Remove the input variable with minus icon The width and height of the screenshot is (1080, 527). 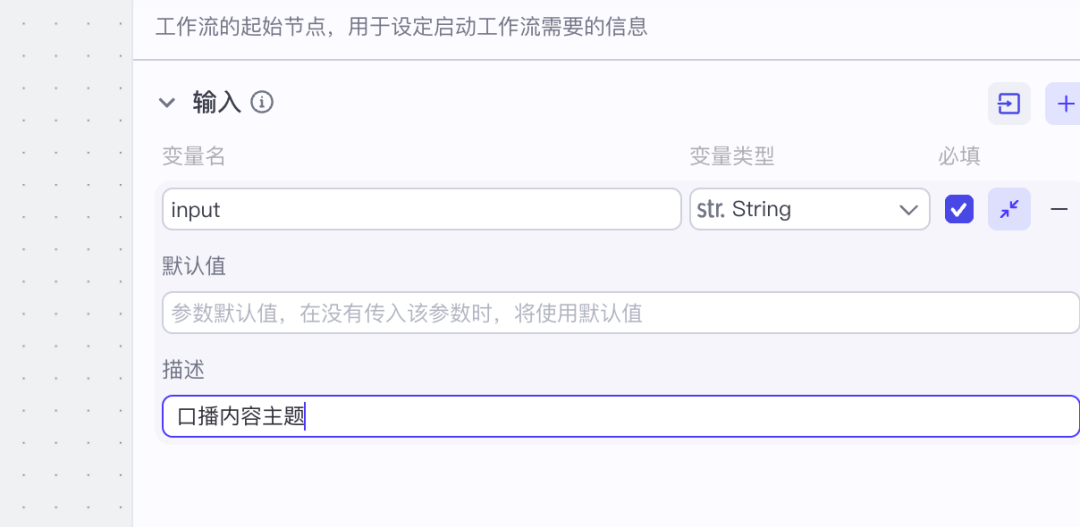(1059, 209)
